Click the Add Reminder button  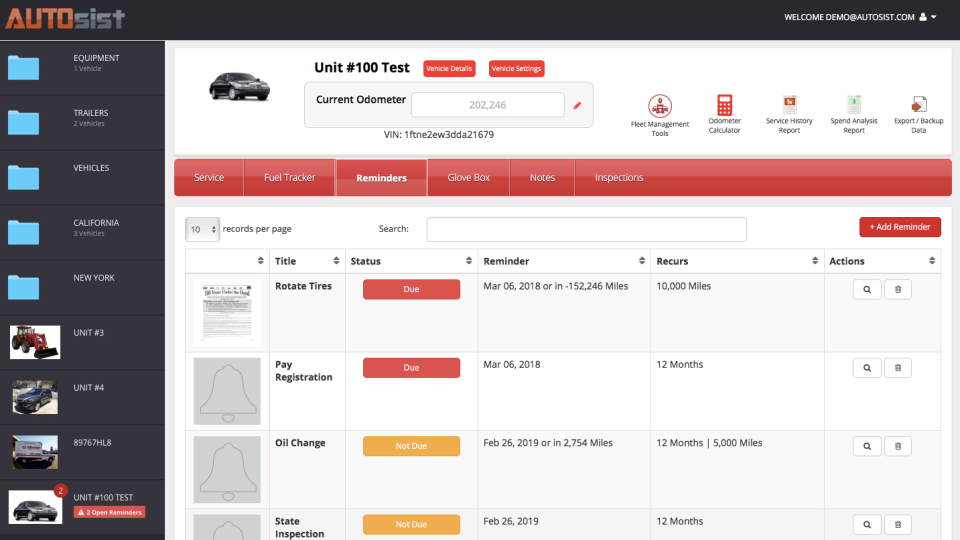click(900, 227)
